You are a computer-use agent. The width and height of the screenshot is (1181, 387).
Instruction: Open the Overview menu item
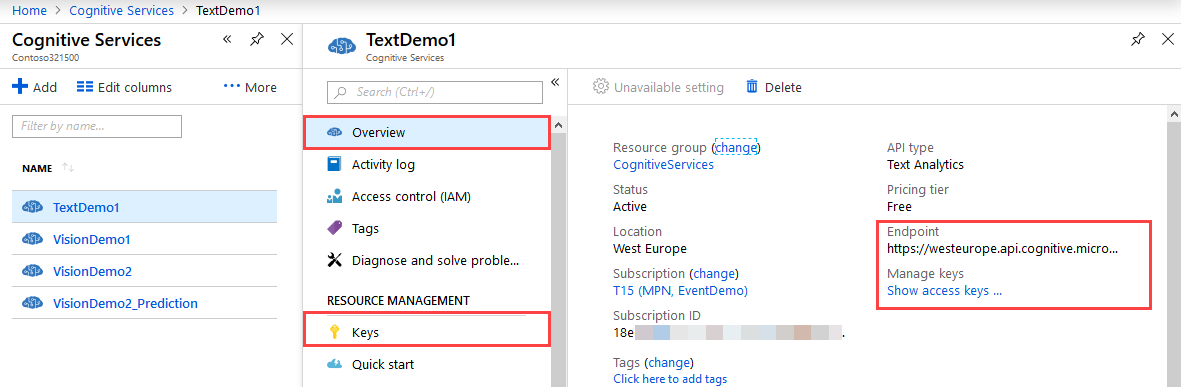427,133
